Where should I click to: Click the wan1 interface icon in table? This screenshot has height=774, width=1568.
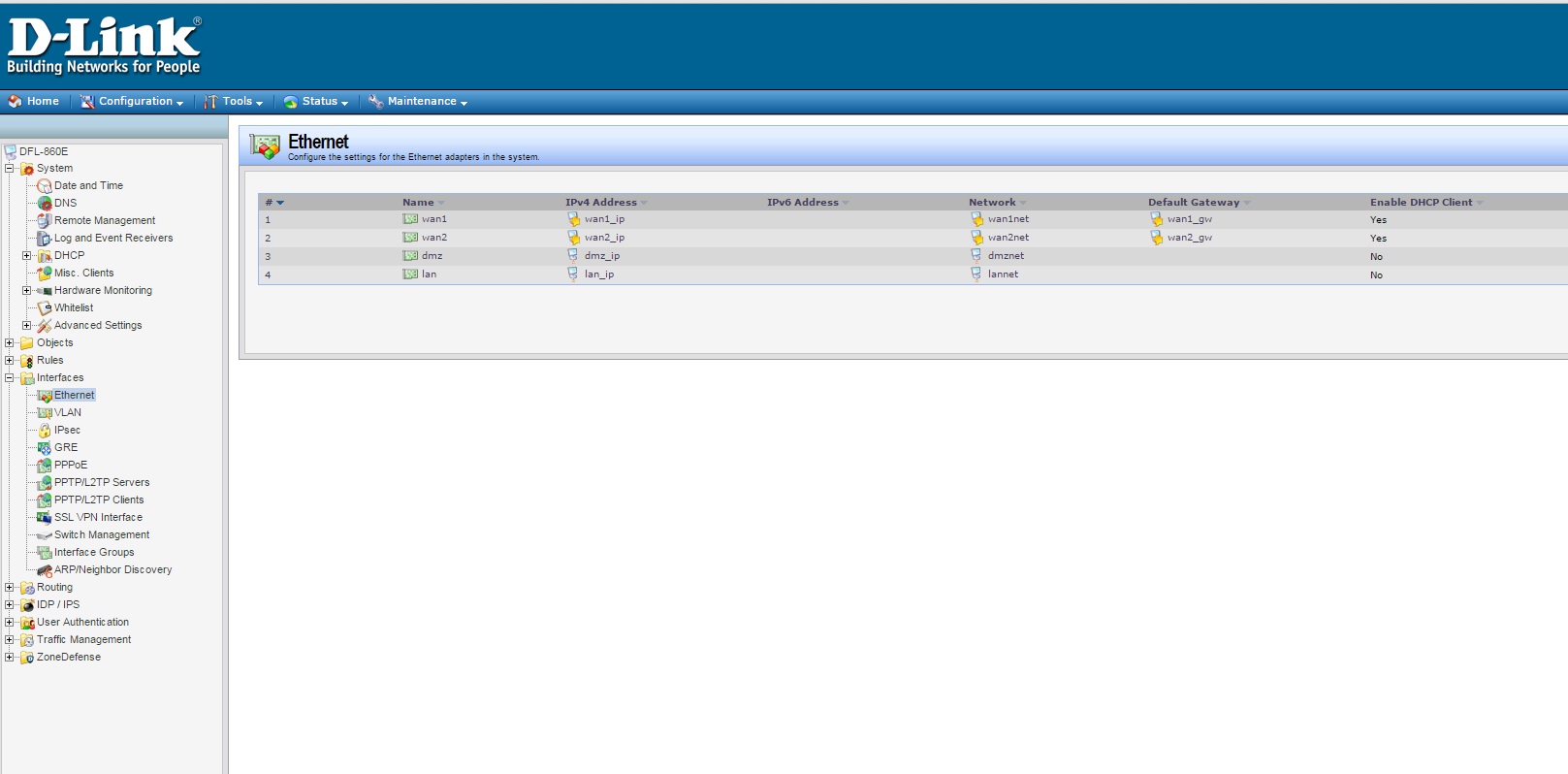pyautogui.click(x=410, y=219)
